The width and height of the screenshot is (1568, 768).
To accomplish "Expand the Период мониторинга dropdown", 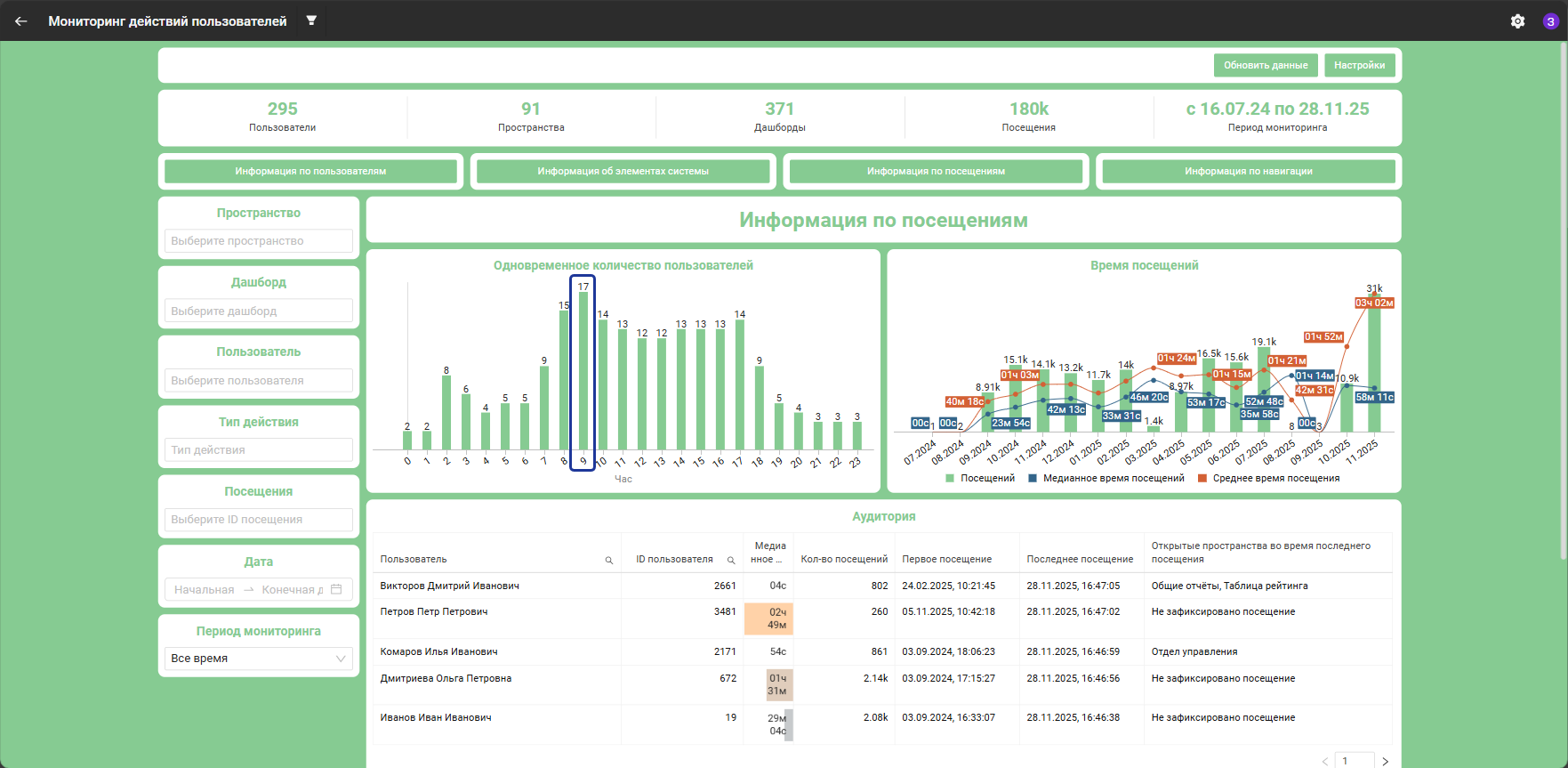I will 259,659.
